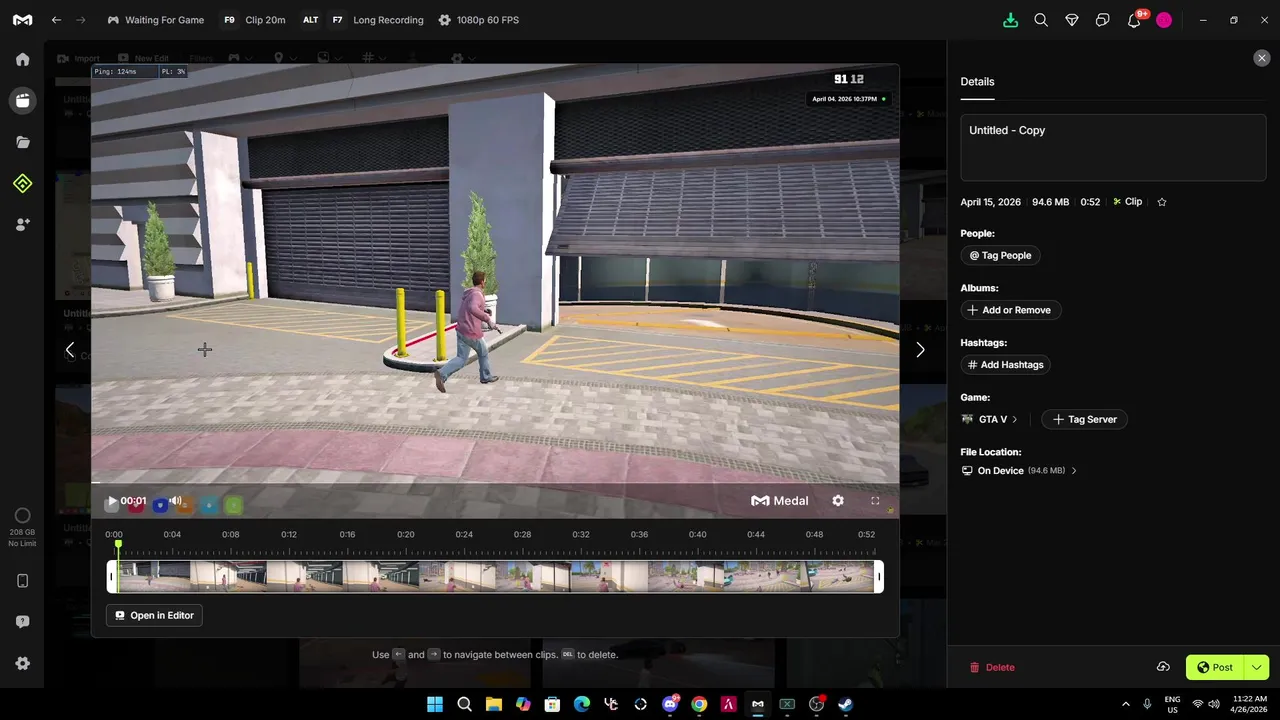This screenshot has height=720, width=1280.
Task: Open the Post dropdown arrow
Action: coord(1257,667)
